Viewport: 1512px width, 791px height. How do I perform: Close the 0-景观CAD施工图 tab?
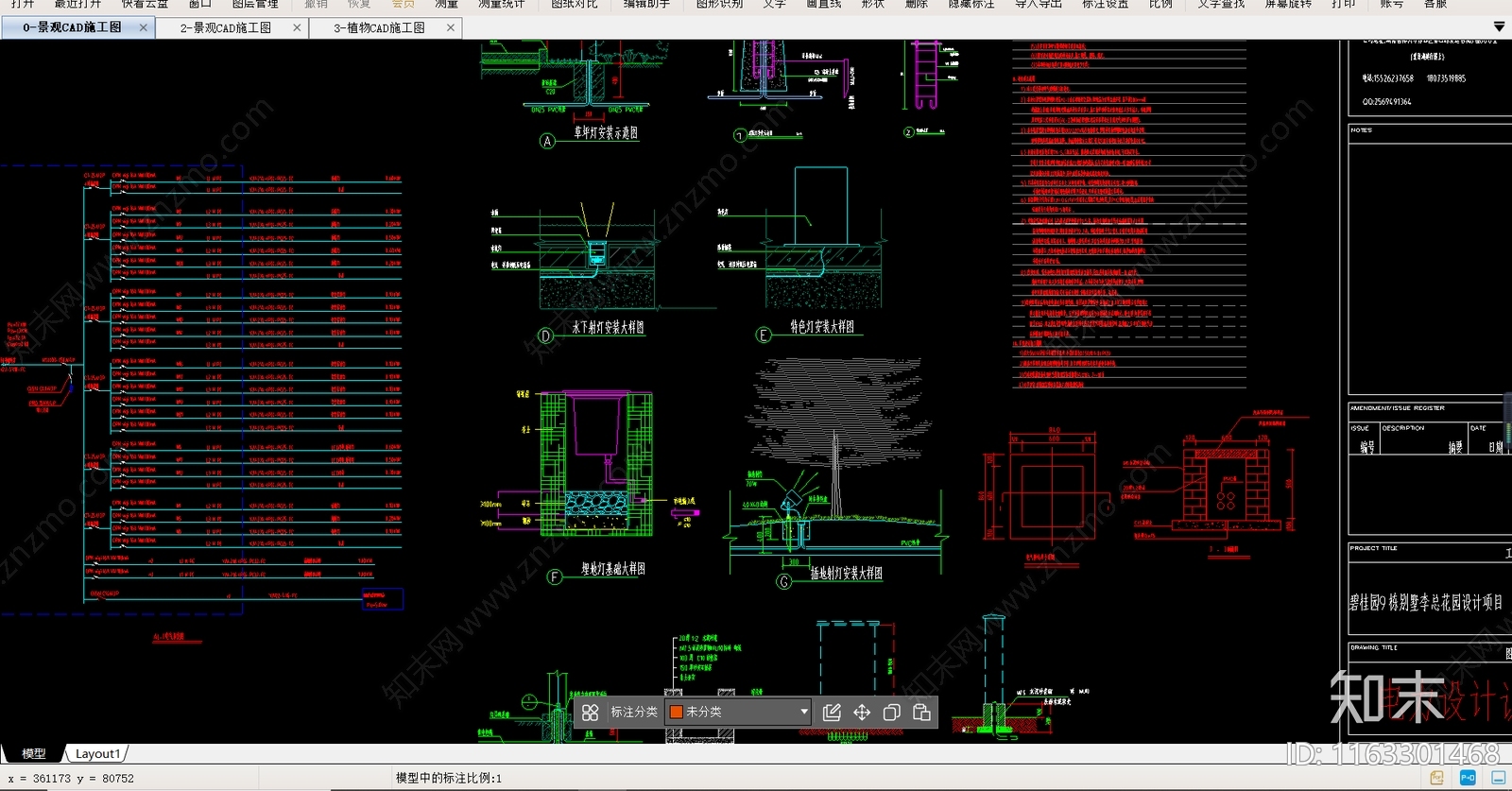(144, 27)
